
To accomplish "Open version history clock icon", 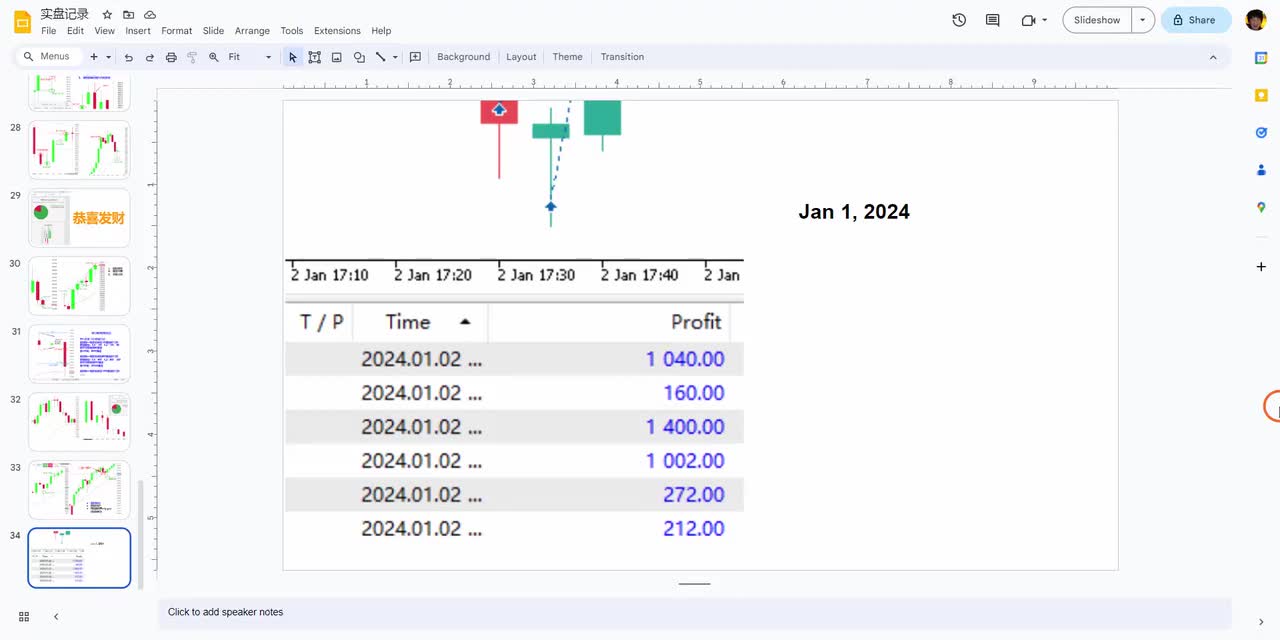I will tap(959, 20).
